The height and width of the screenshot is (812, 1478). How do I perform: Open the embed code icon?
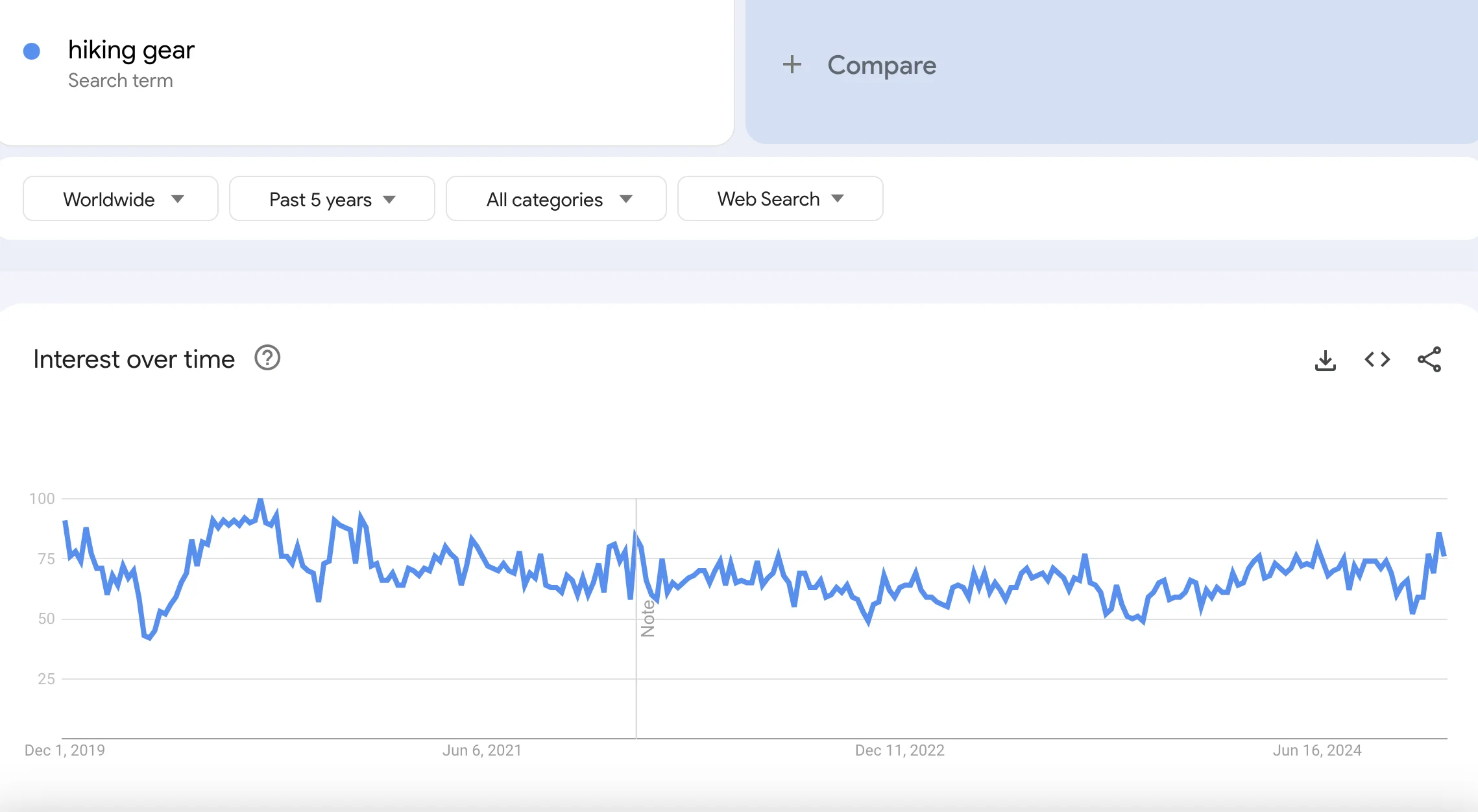(x=1377, y=359)
